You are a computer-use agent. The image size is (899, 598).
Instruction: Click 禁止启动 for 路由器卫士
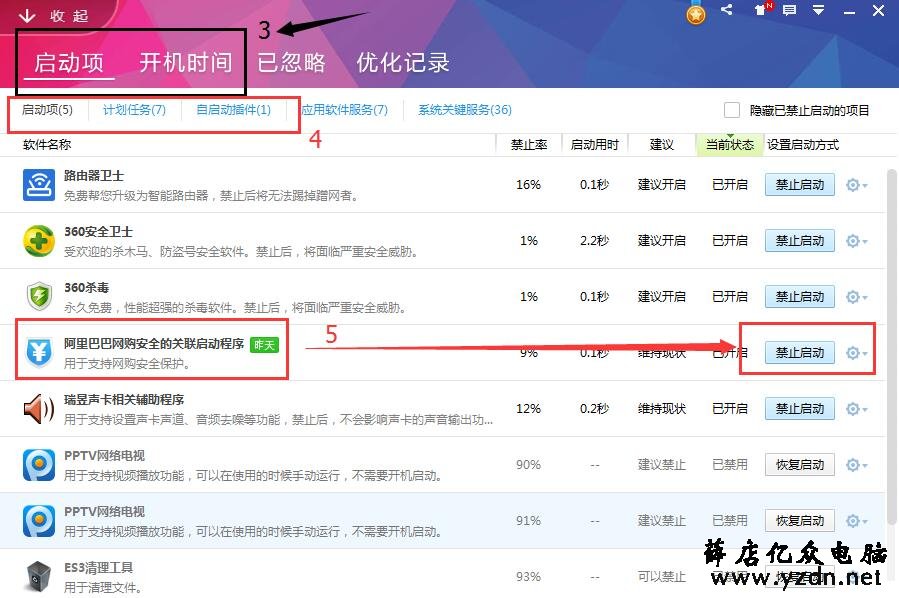click(800, 185)
